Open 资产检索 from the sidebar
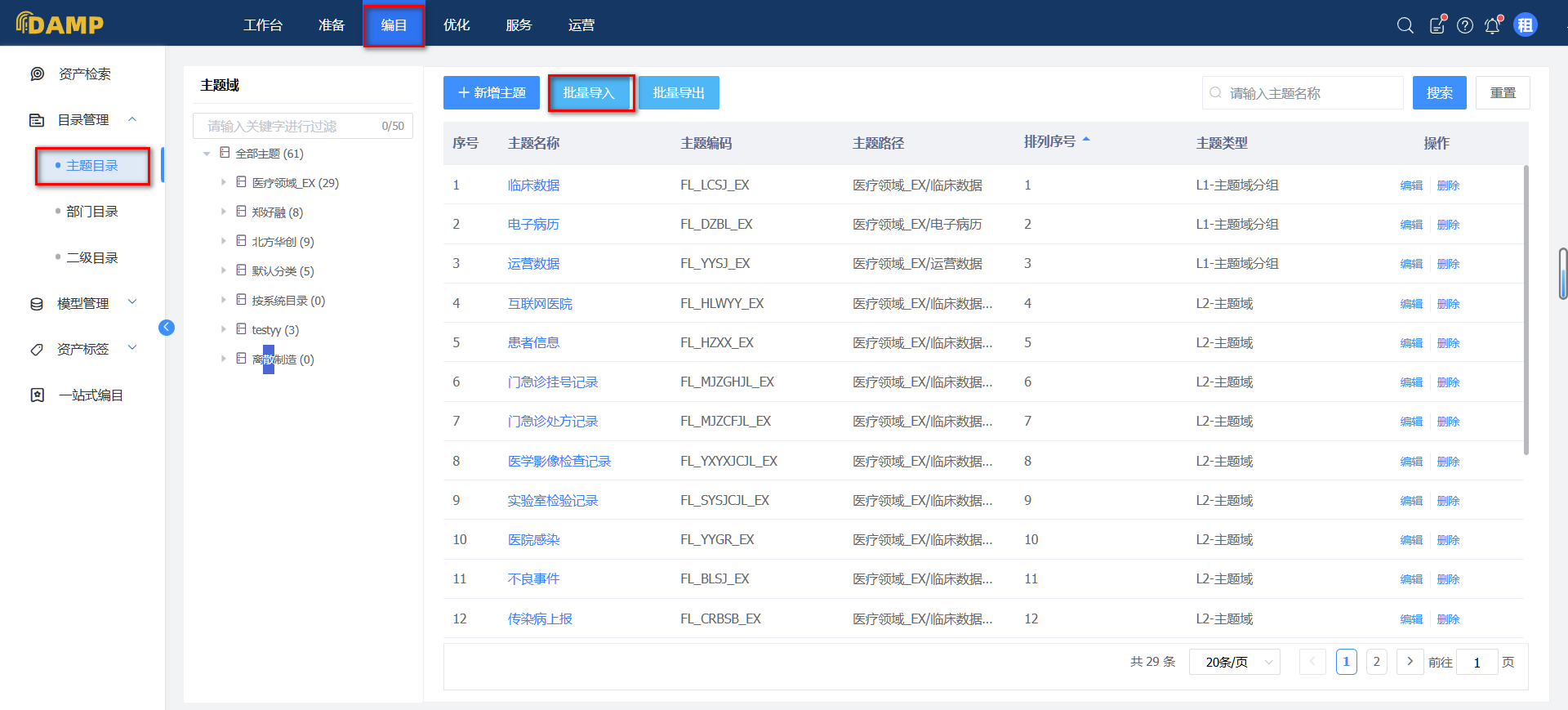Screen dimensions: 1568x710 click(84, 74)
